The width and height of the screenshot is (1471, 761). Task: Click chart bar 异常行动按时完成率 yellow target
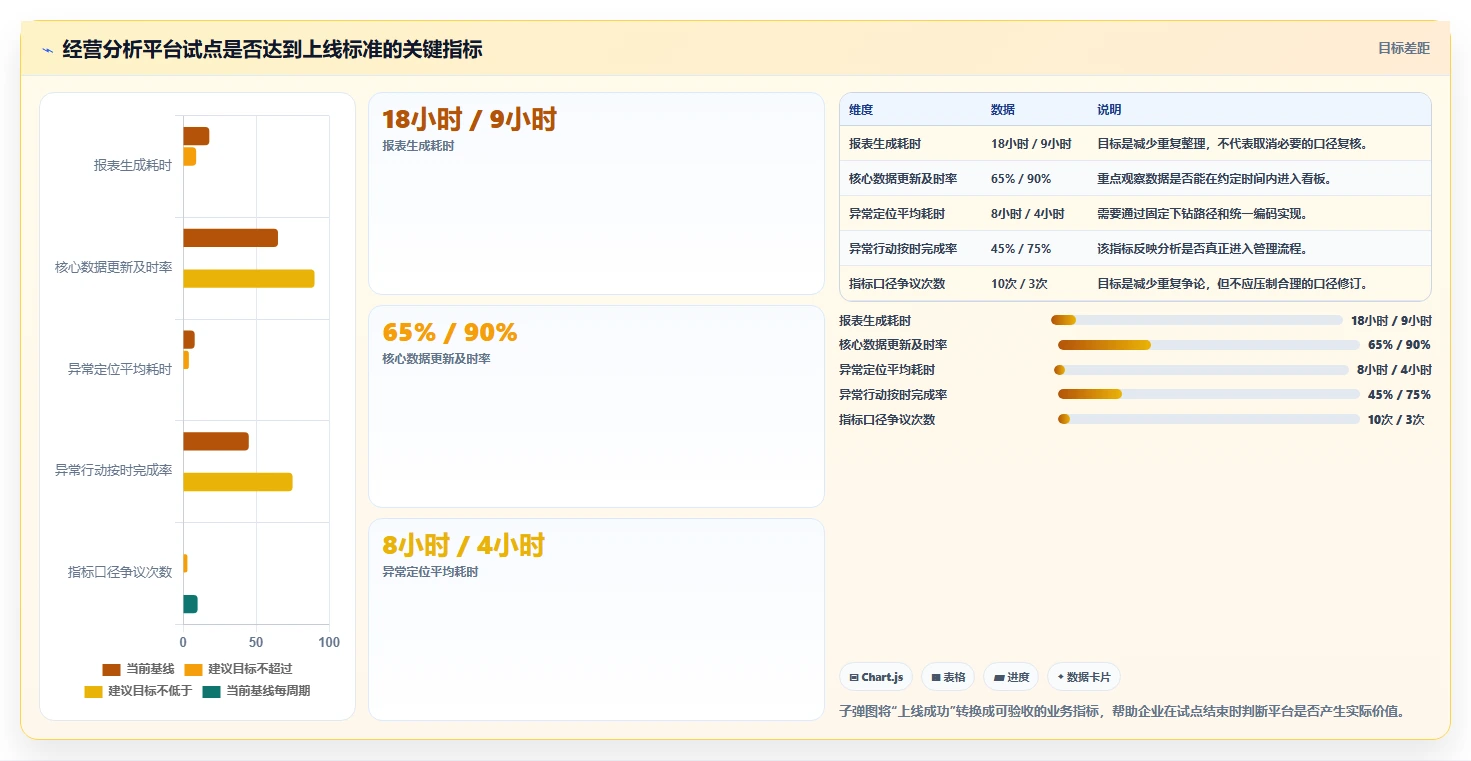(238, 482)
